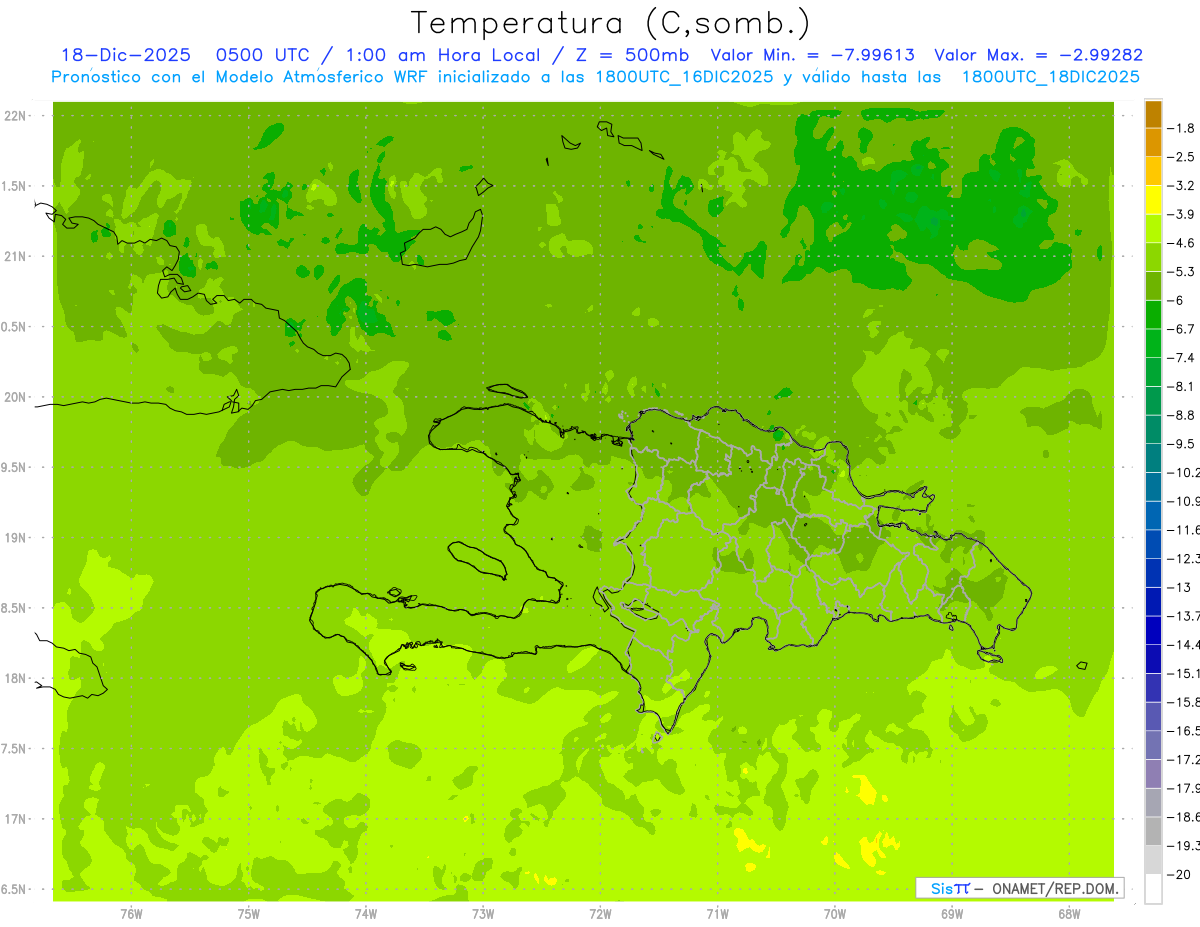Select the "Z = 500mb" level label
1200x927 pixels.
pyautogui.click(x=634, y=55)
